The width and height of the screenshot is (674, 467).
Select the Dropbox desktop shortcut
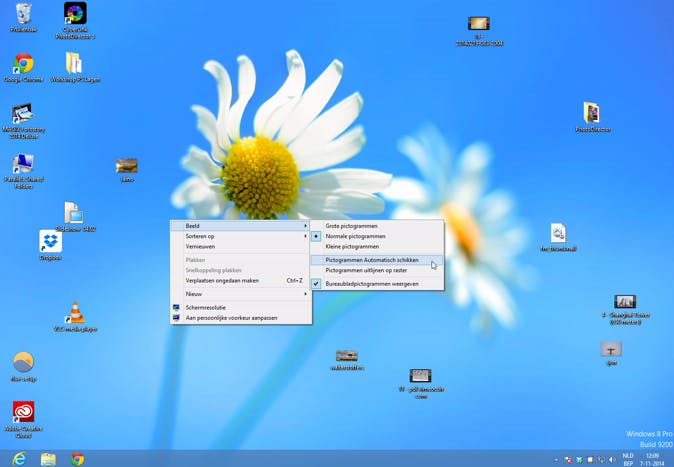coord(50,245)
